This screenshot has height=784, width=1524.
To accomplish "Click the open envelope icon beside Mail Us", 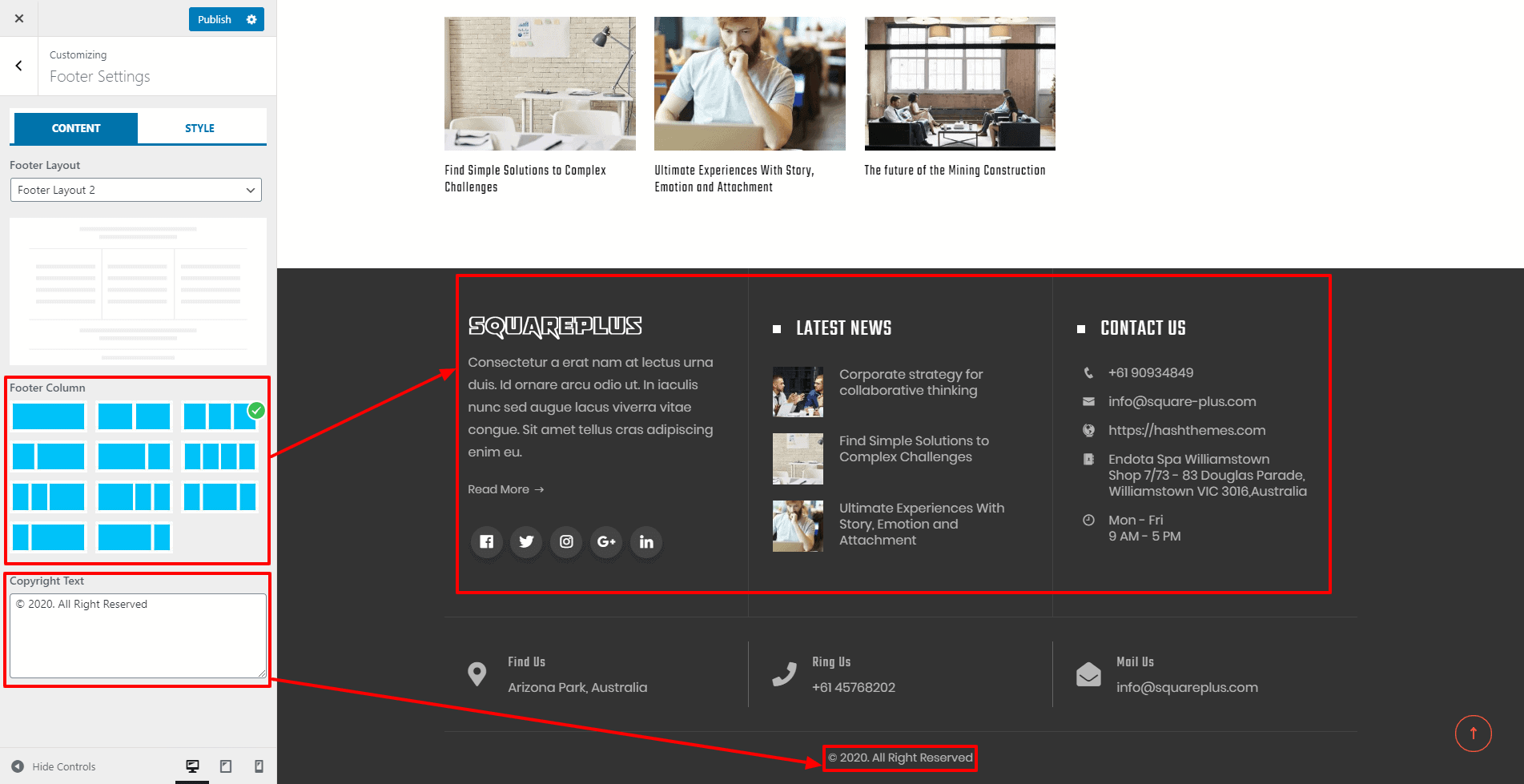I will (x=1088, y=674).
